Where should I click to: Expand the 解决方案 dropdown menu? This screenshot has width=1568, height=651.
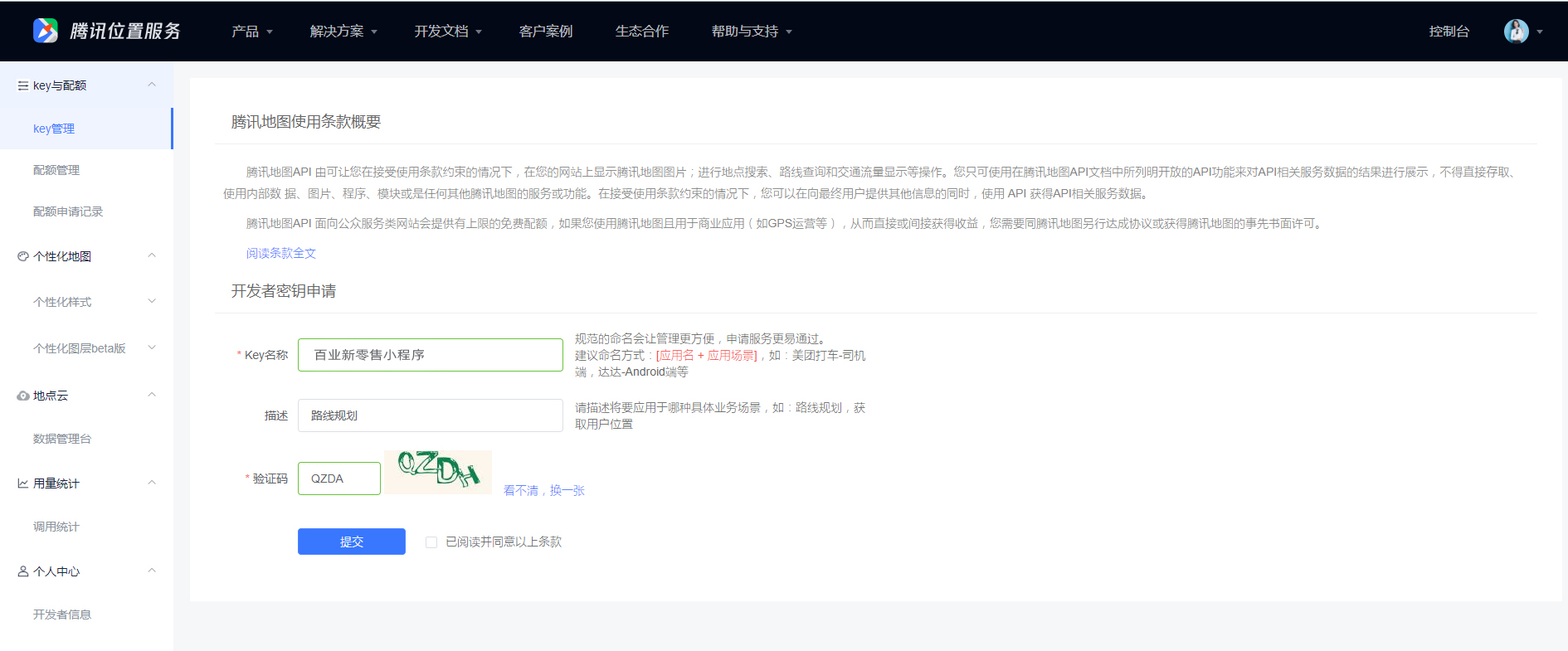point(343,32)
